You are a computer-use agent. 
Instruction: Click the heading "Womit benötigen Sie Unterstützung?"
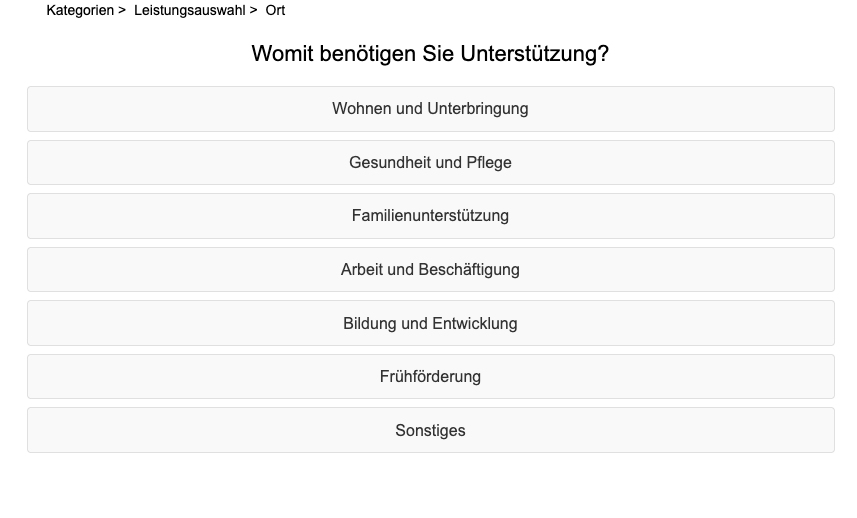pyautogui.click(x=430, y=54)
